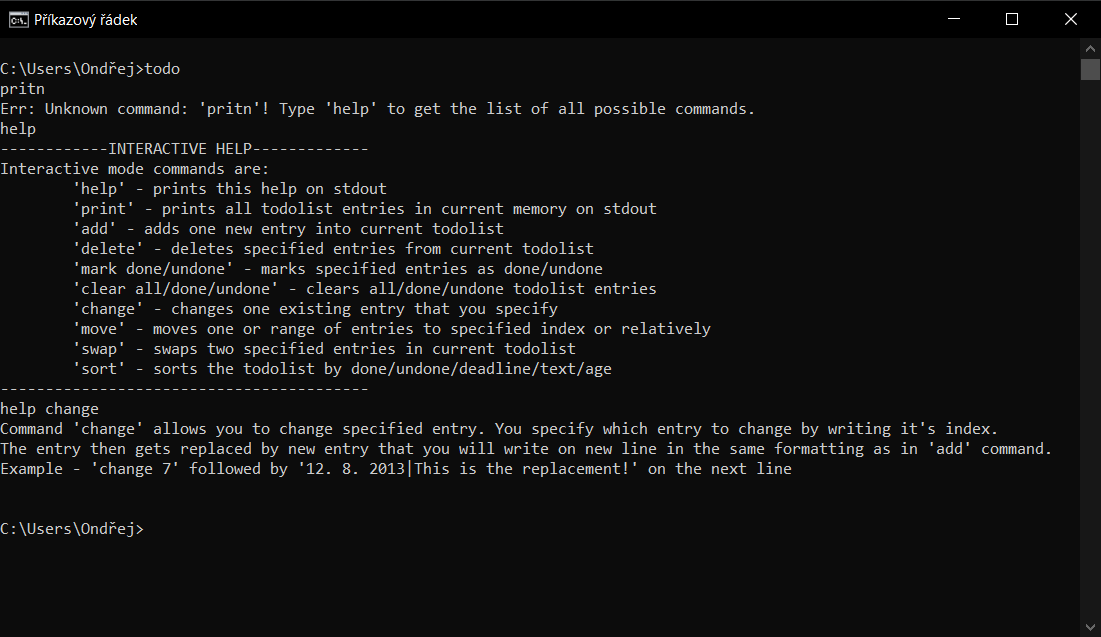Click the scrollbar up arrow
1101x637 pixels.
coord(1090,47)
